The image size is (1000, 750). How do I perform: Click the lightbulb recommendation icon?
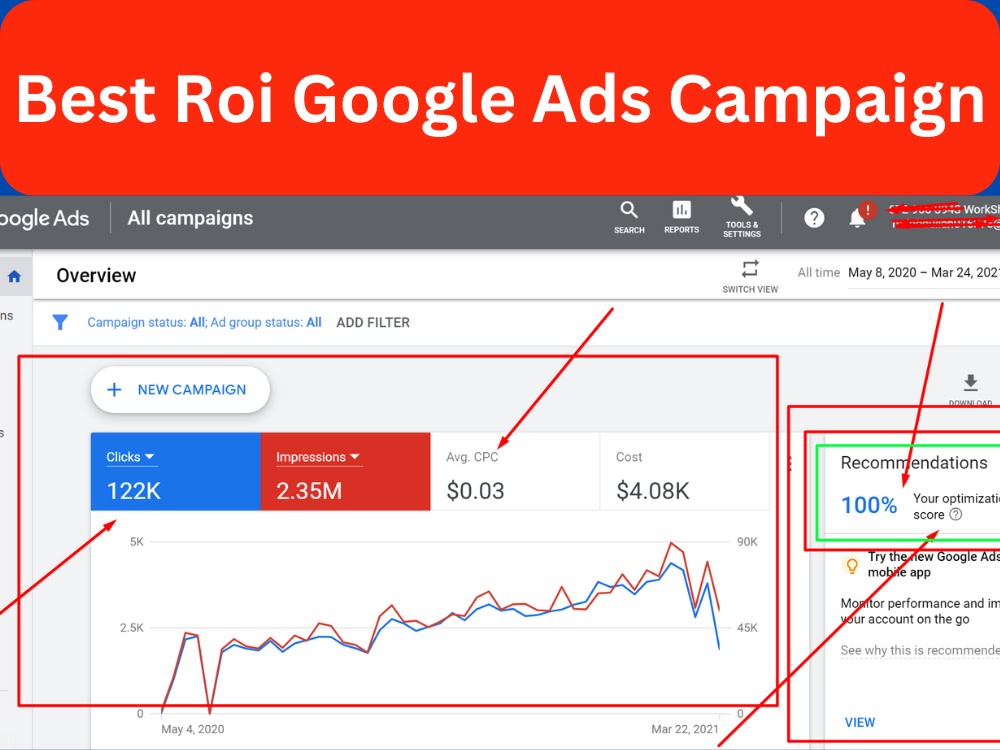(851, 565)
